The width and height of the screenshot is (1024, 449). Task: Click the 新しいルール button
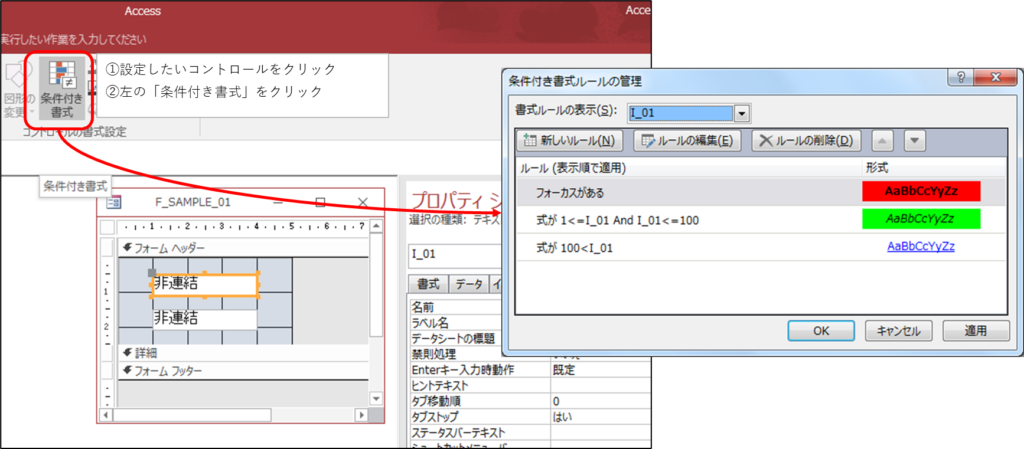click(x=569, y=141)
